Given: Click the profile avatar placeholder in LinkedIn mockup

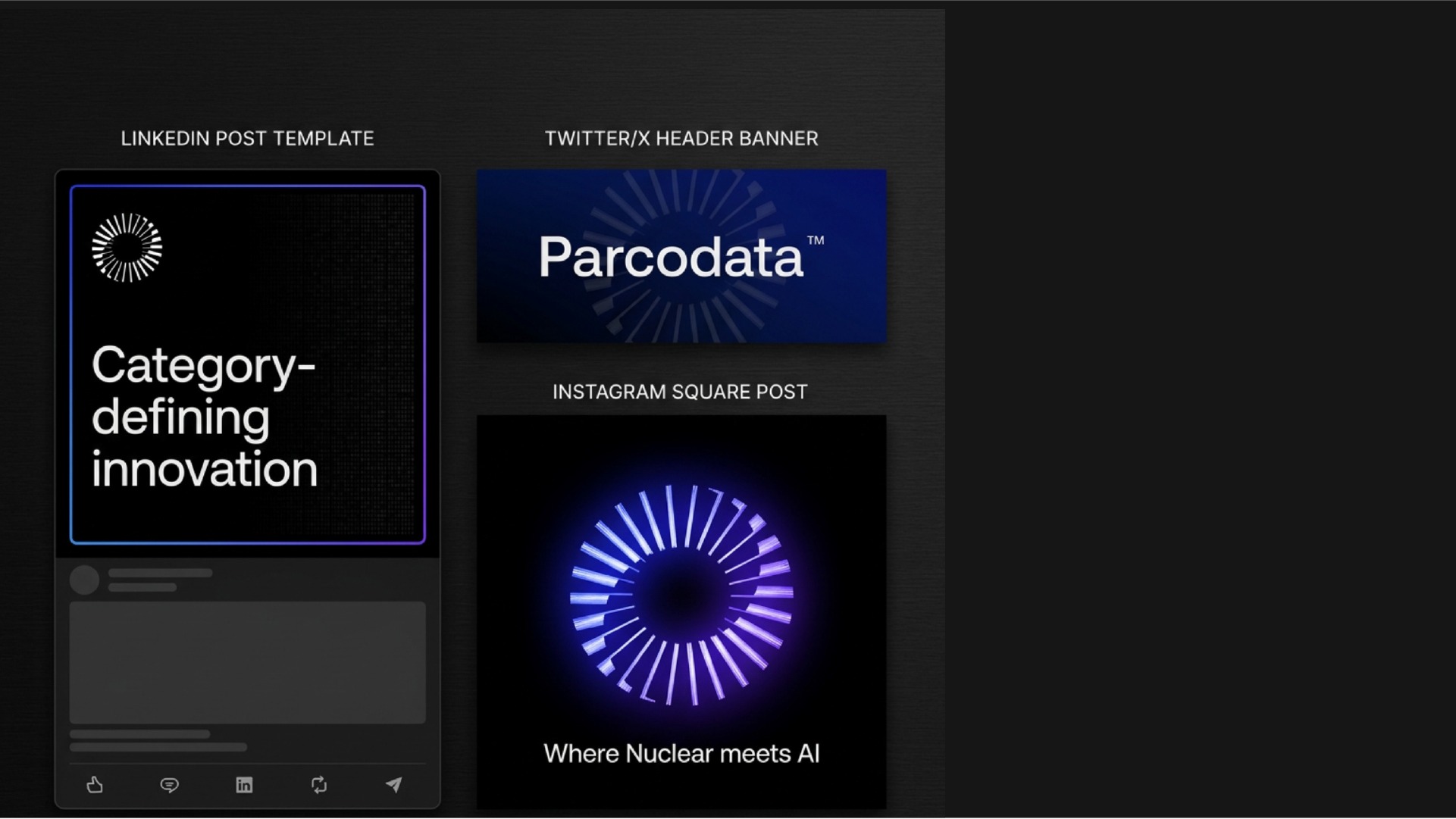Looking at the screenshot, I should click(x=84, y=580).
